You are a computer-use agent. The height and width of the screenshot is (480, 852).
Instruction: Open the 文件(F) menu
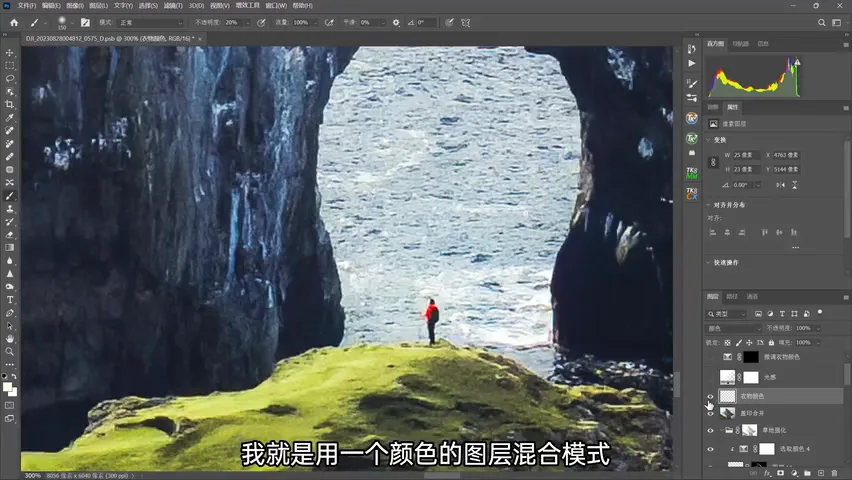pos(27,5)
